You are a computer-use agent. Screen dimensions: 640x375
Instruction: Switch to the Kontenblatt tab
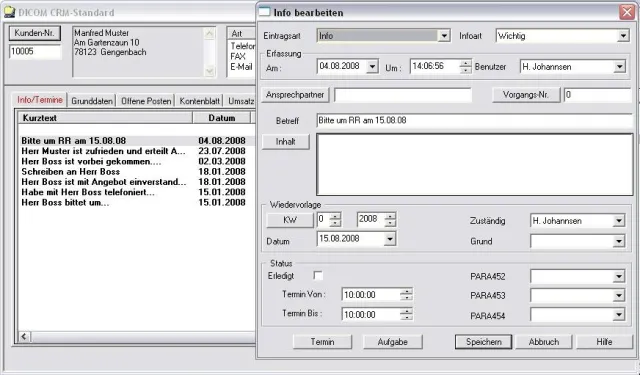(200, 101)
